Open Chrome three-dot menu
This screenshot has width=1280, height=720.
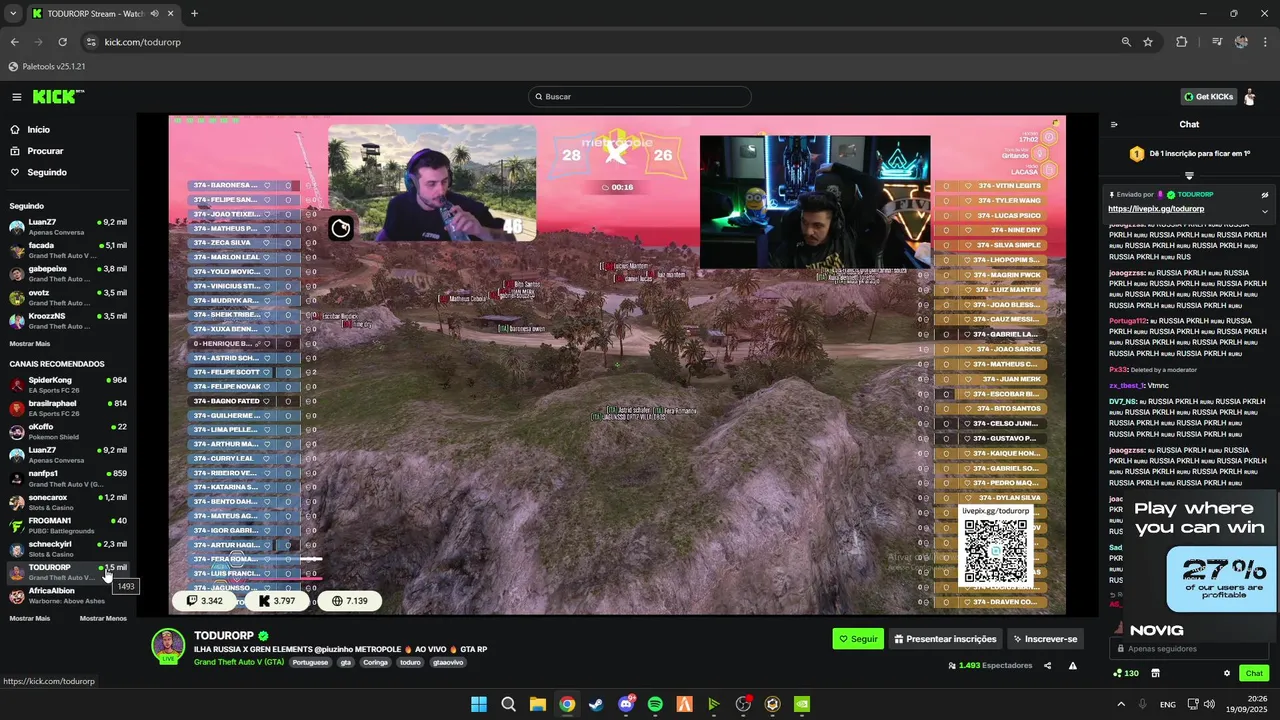click(x=1265, y=42)
